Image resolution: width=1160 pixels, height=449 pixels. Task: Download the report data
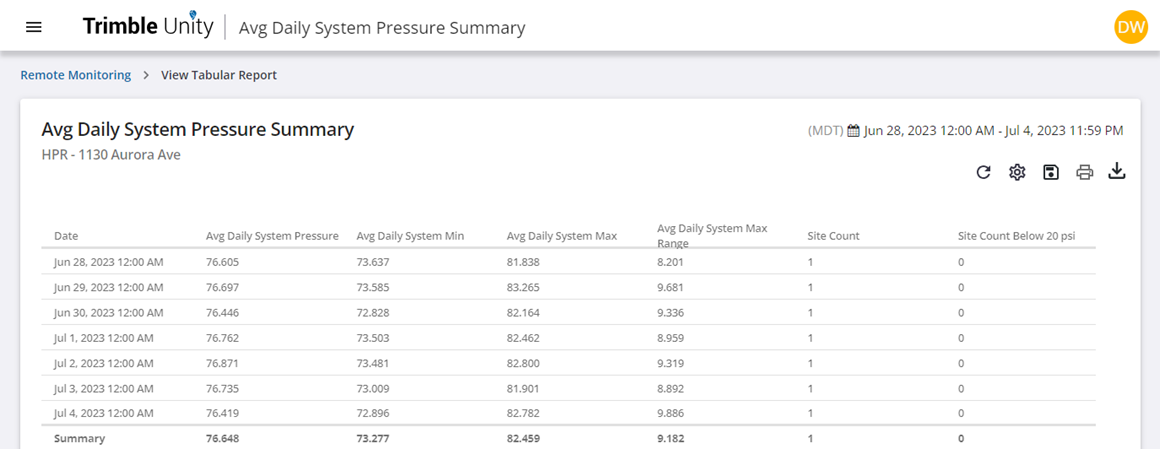(x=1116, y=172)
